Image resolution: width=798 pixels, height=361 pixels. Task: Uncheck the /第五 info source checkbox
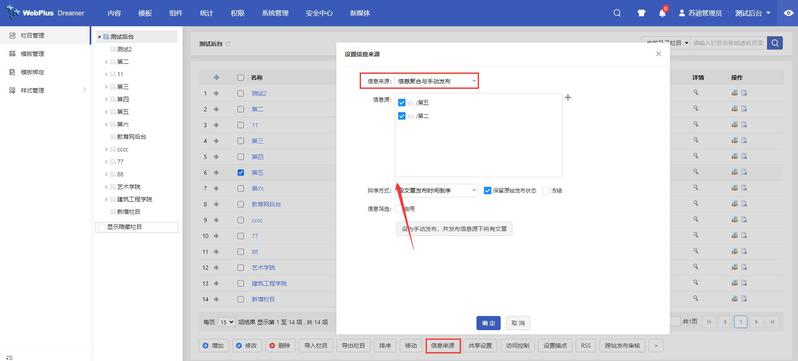click(x=402, y=102)
